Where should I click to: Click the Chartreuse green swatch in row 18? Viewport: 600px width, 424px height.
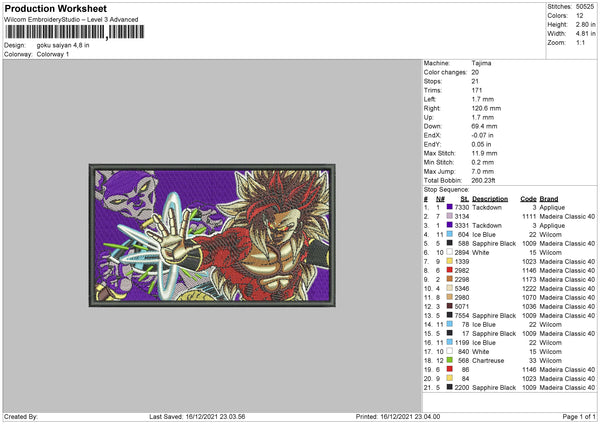tap(450, 360)
